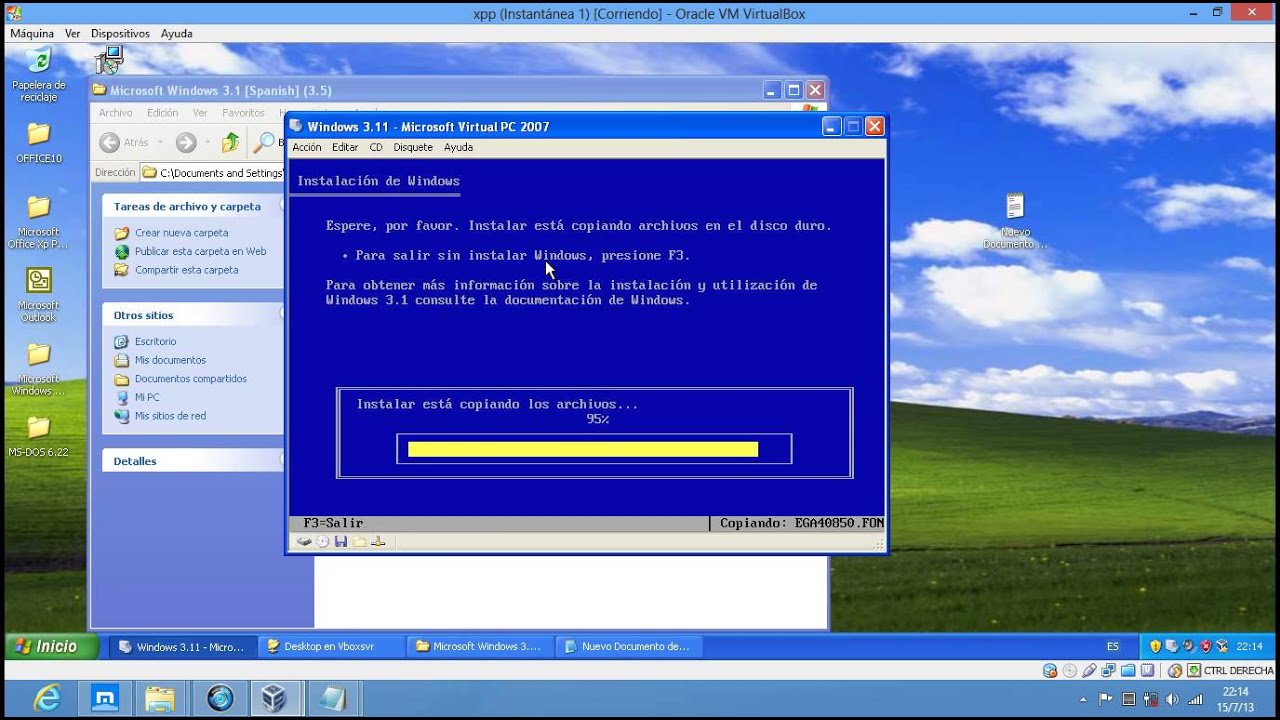1280x720 pixels.
Task: Click the volume speaker icon in host tray
Action: [1171, 699]
